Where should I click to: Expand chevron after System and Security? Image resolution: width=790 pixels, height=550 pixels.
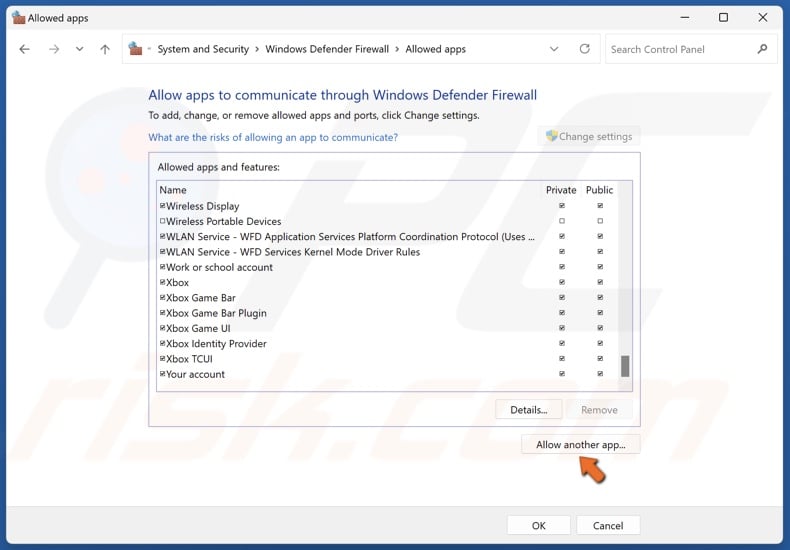pos(257,49)
